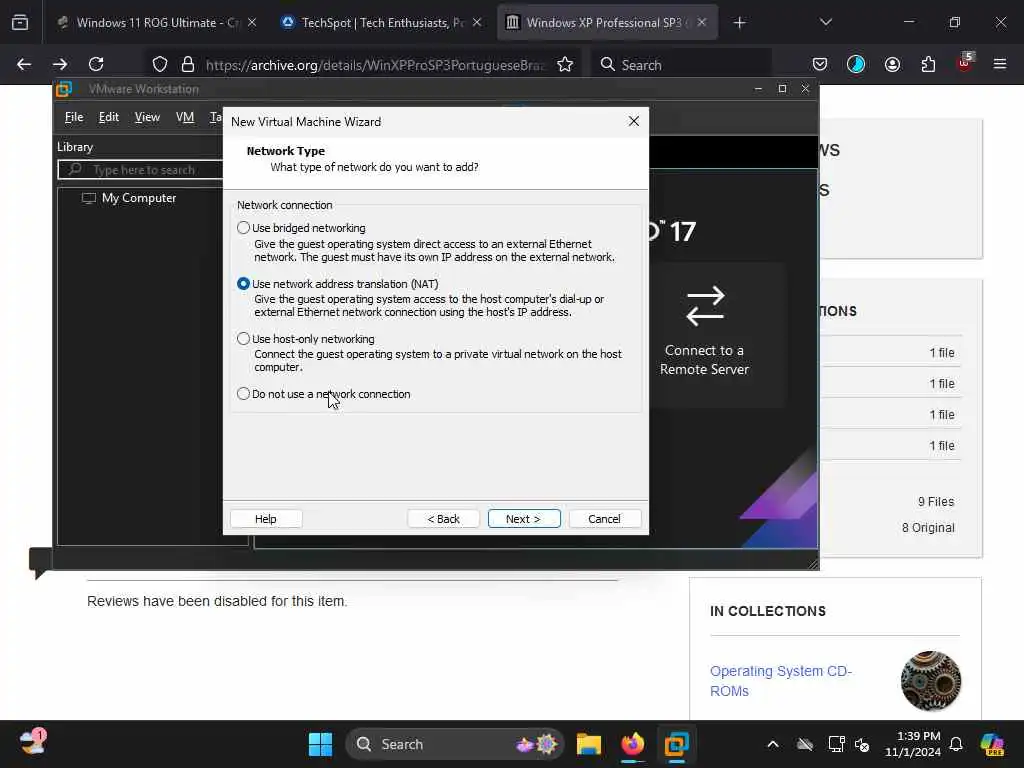Select Use network address translation (NAT) option
Image resolution: width=1024 pixels, height=768 pixels.
coord(244,283)
